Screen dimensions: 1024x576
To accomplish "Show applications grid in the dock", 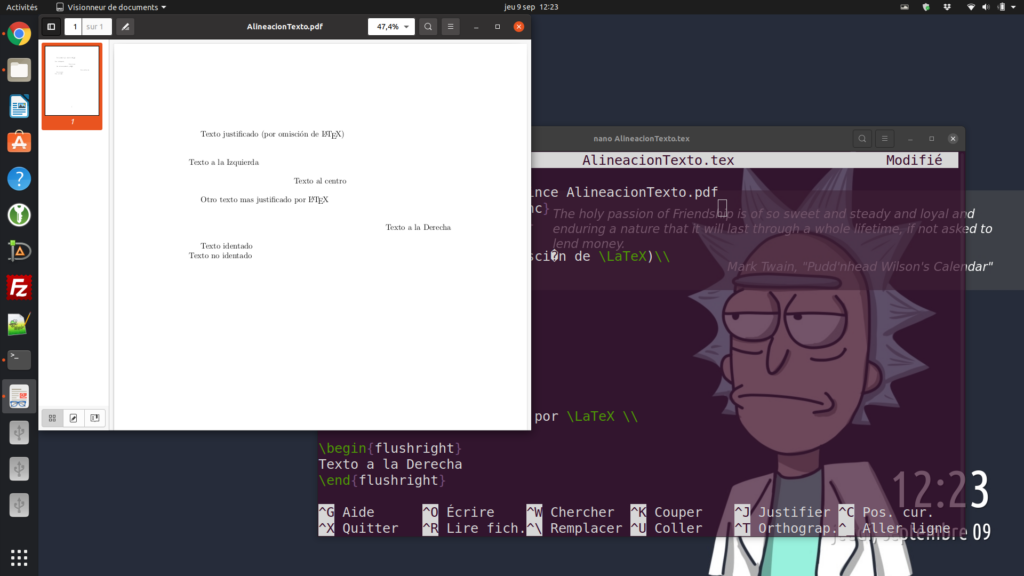I will point(19,556).
